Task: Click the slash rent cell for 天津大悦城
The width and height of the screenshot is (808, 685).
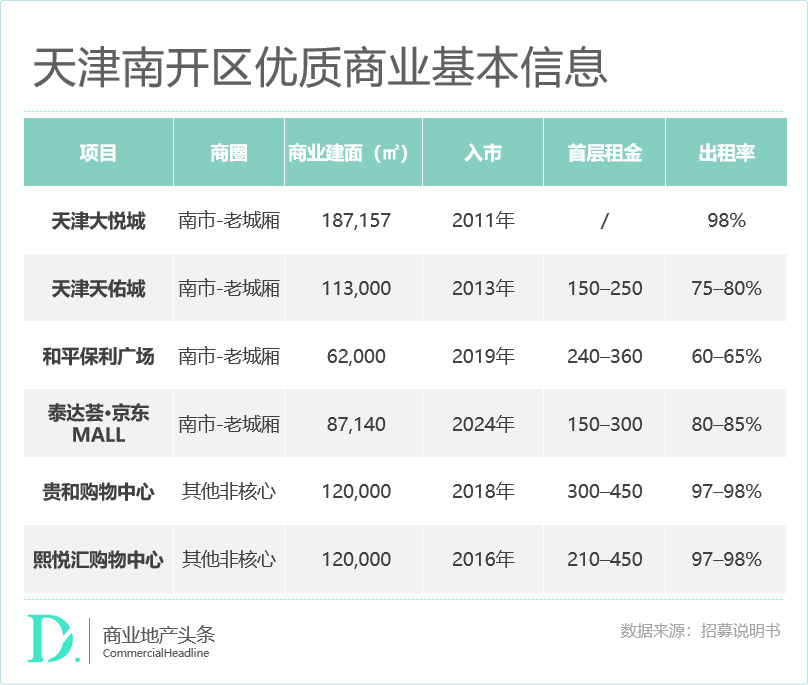Action: pyautogui.click(x=604, y=221)
